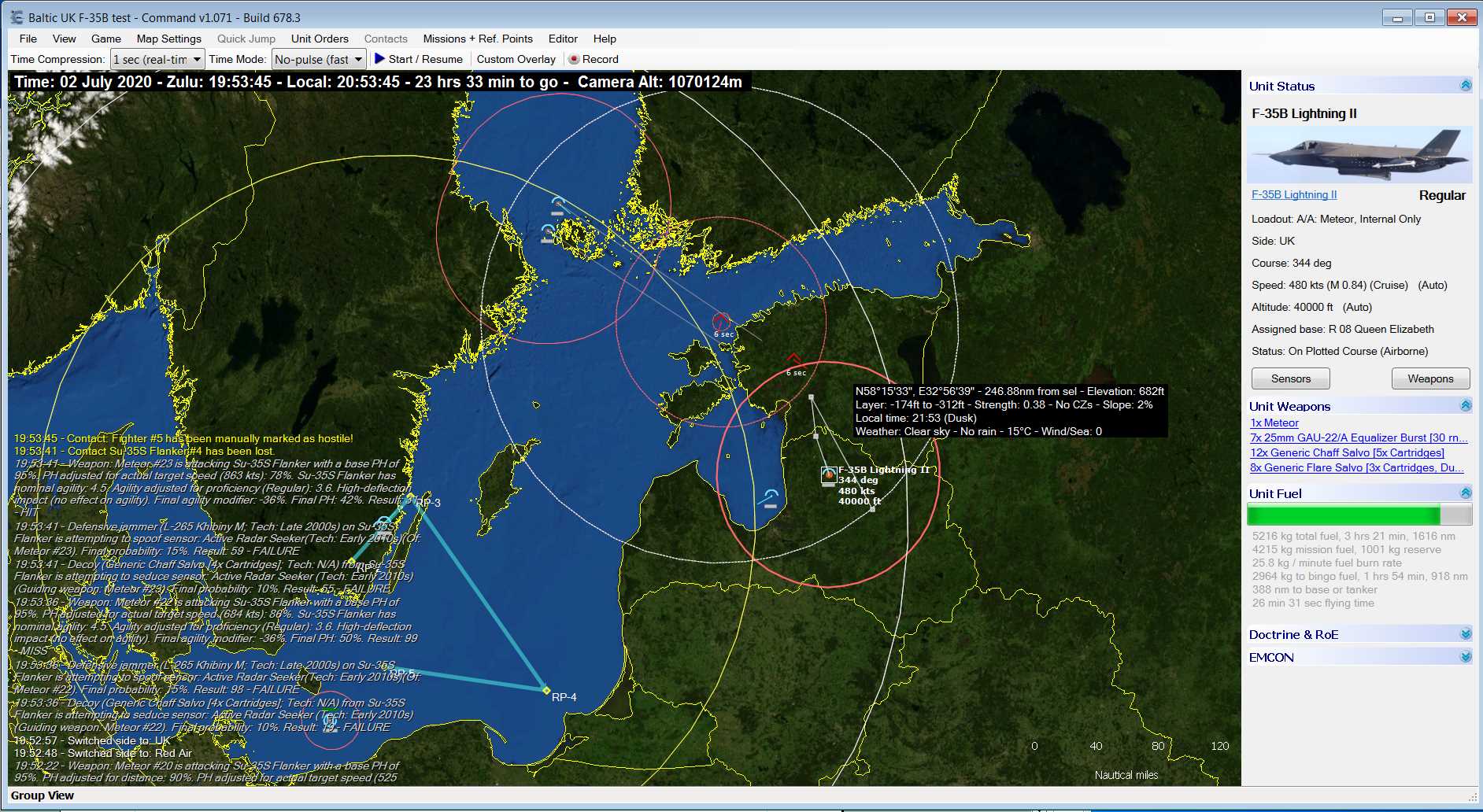Click the 8x Generic Flare Salvo link

coord(1357,467)
